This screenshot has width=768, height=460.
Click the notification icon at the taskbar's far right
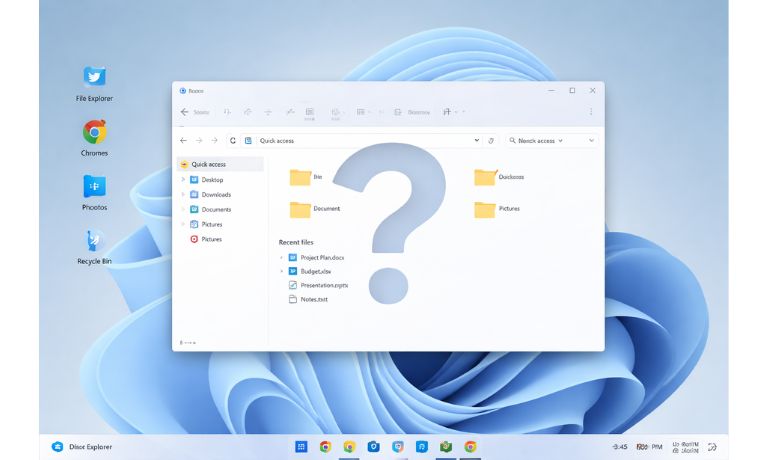pos(713,447)
